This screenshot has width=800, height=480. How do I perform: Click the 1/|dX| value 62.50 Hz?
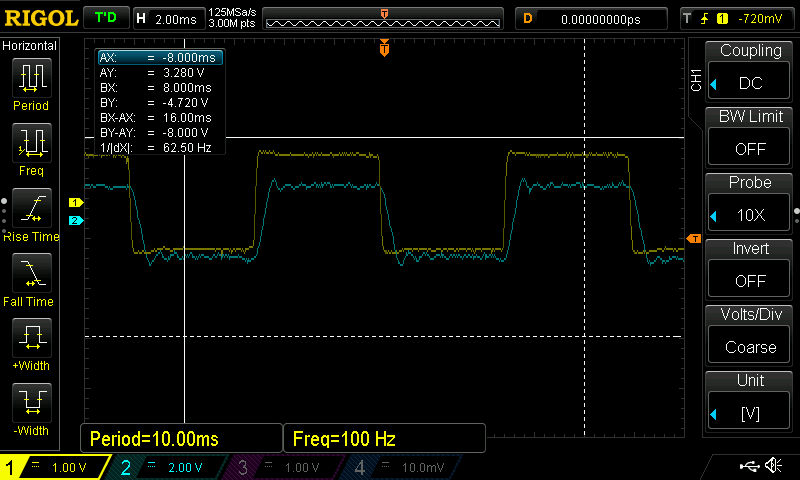187,148
